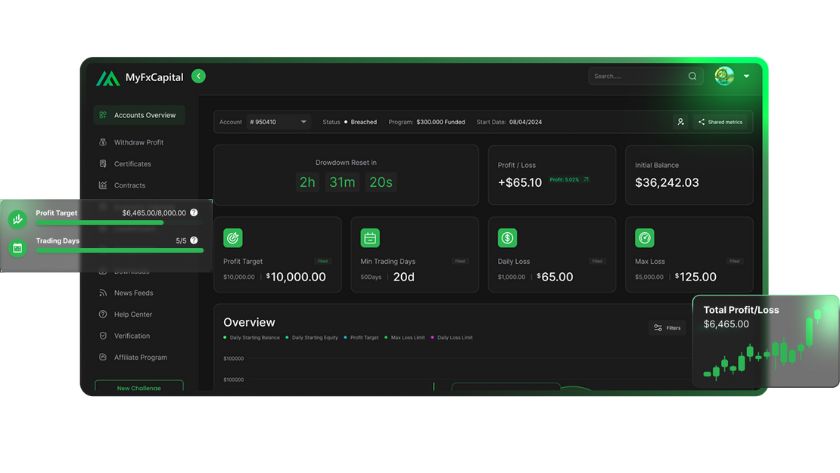Click the overlay Profit Target chart icon
Viewport: 840px width, 473px height.
(18, 219)
